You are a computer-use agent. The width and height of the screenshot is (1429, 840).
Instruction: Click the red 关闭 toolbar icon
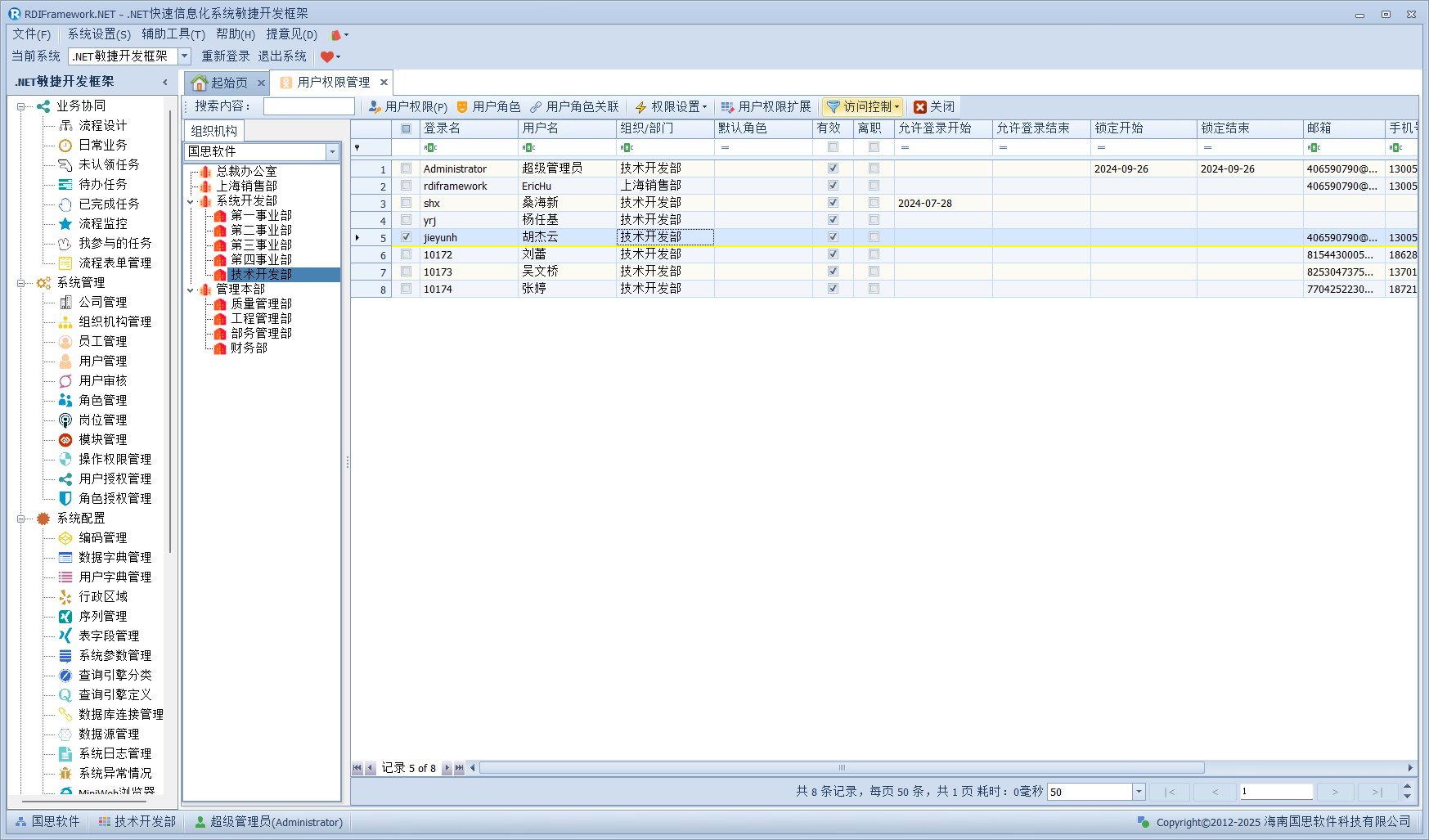tap(920, 107)
